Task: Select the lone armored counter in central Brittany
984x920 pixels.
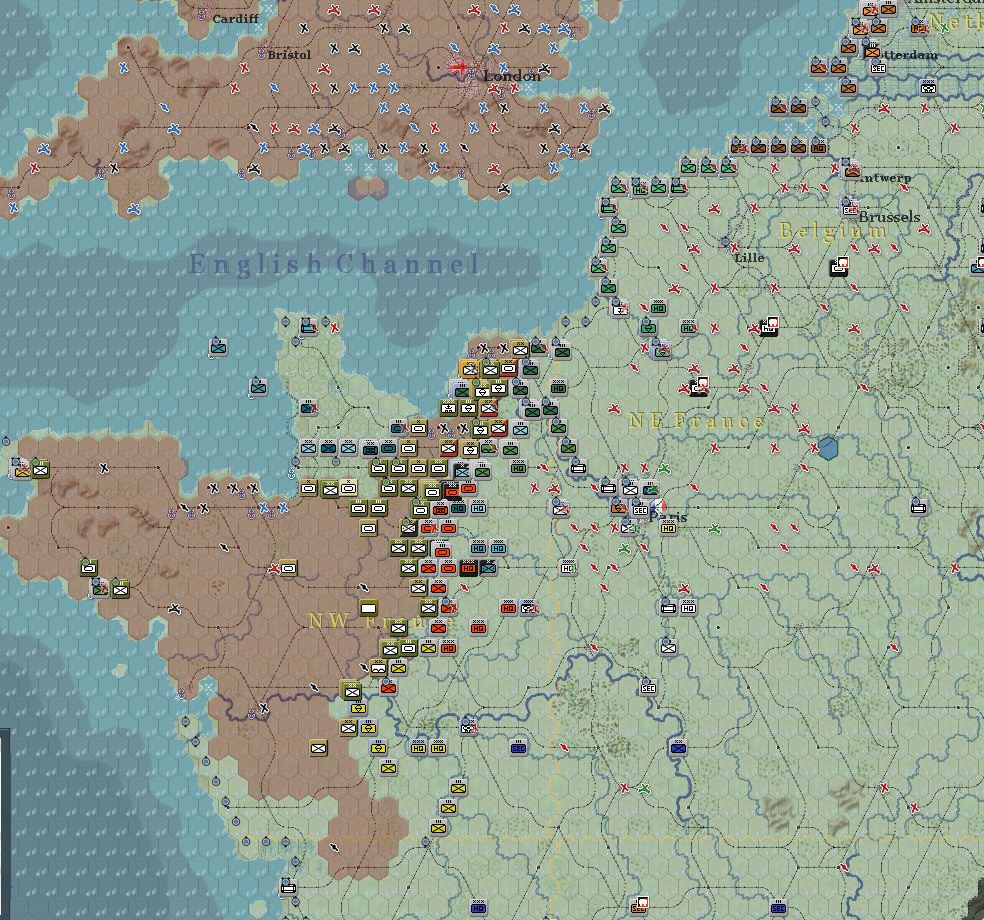Action: pyautogui.click(x=288, y=568)
